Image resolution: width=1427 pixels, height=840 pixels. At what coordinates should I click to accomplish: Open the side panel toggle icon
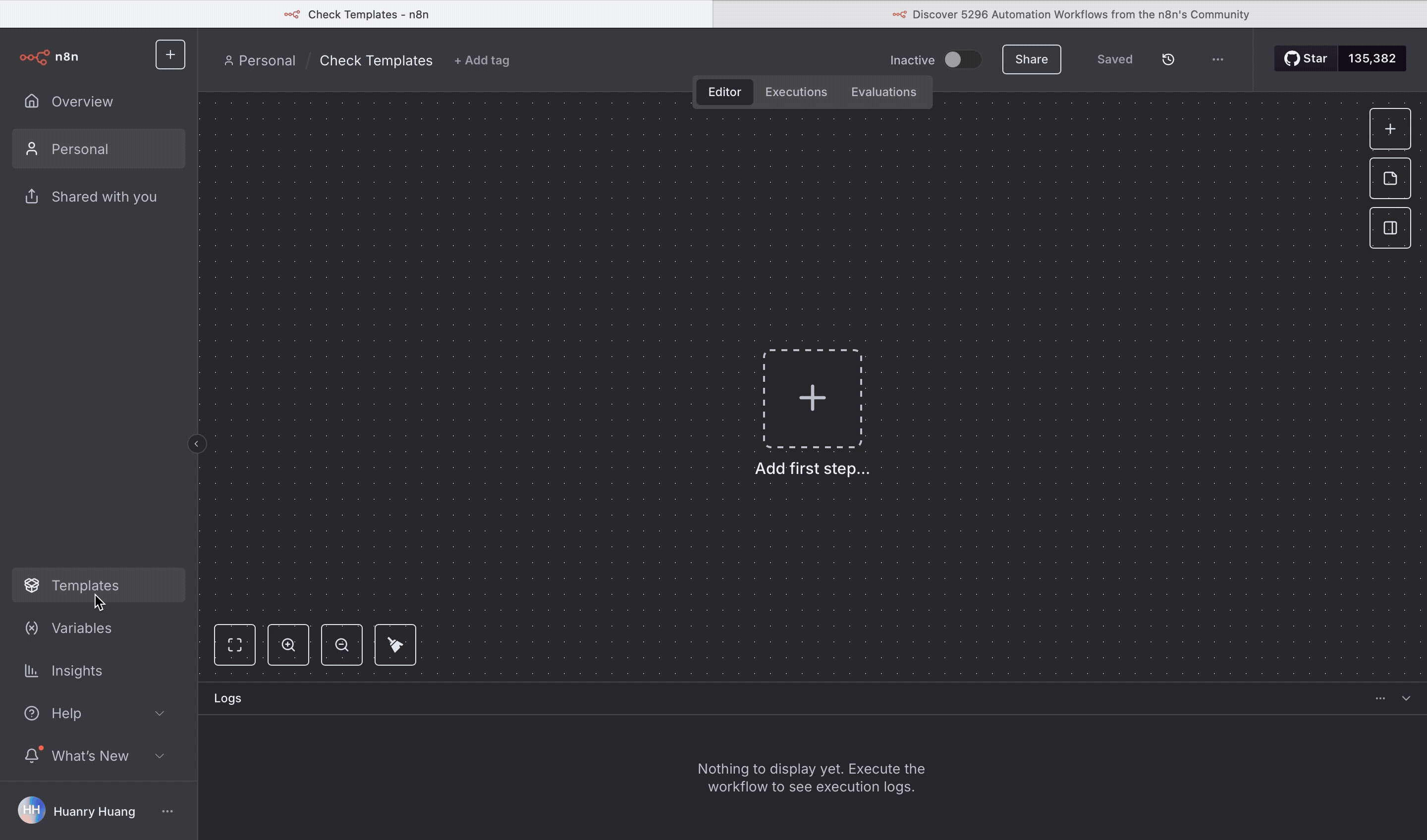[x=1390, y=228]
